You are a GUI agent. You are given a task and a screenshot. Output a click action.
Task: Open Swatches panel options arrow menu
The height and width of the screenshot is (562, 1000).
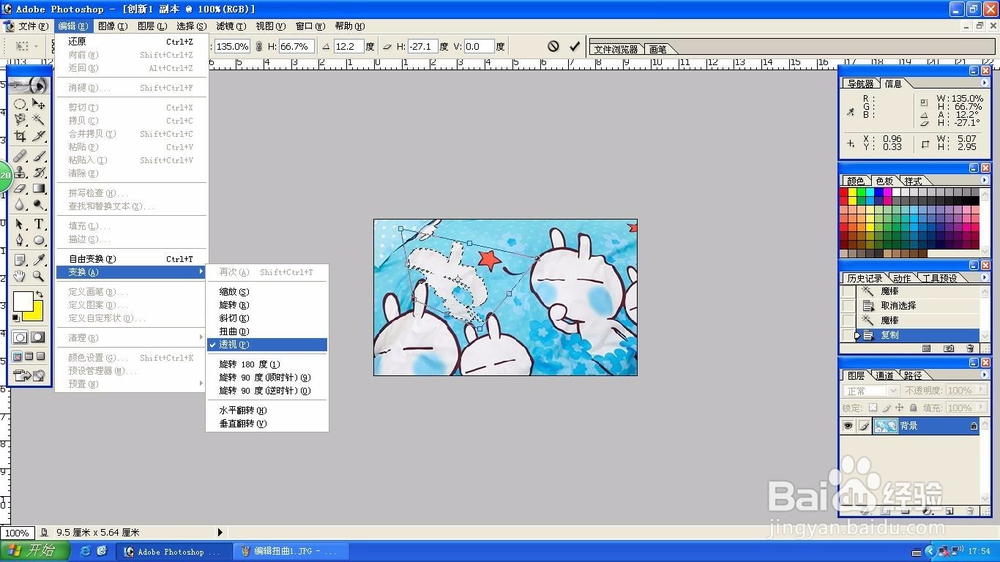[x=984, y=180]
